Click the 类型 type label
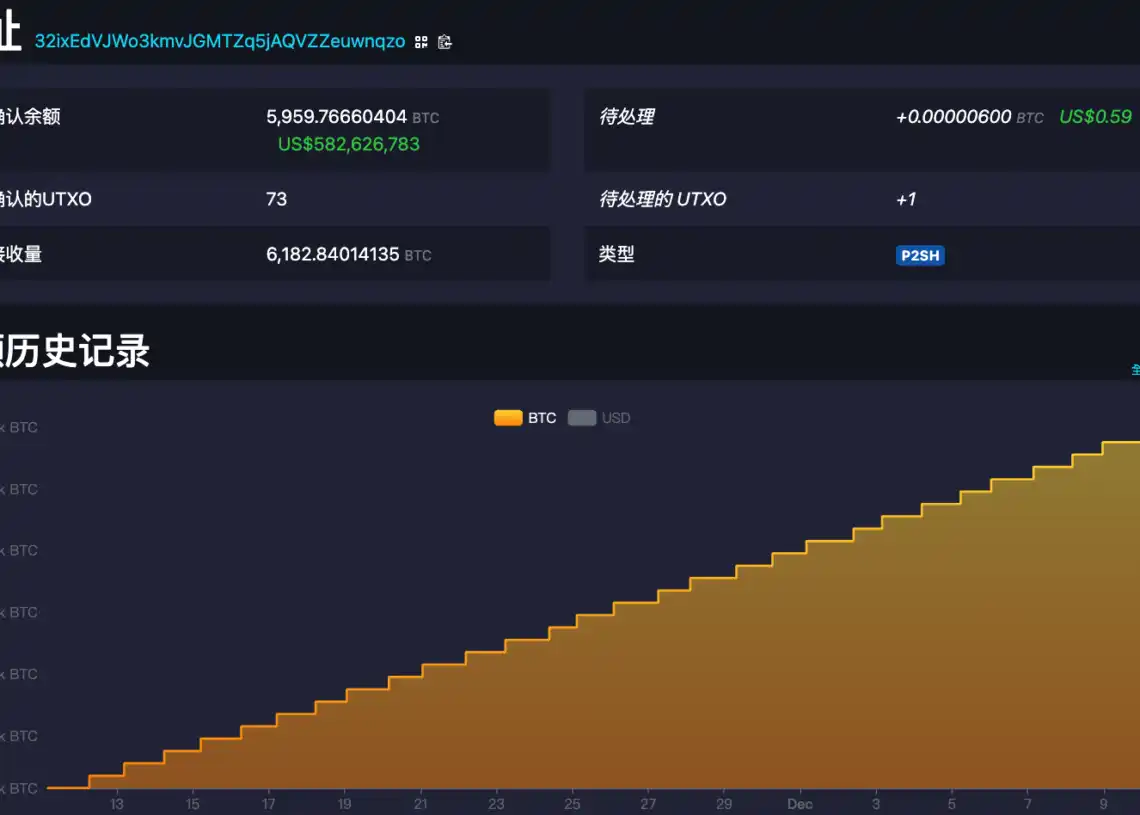 pos(616,254)
